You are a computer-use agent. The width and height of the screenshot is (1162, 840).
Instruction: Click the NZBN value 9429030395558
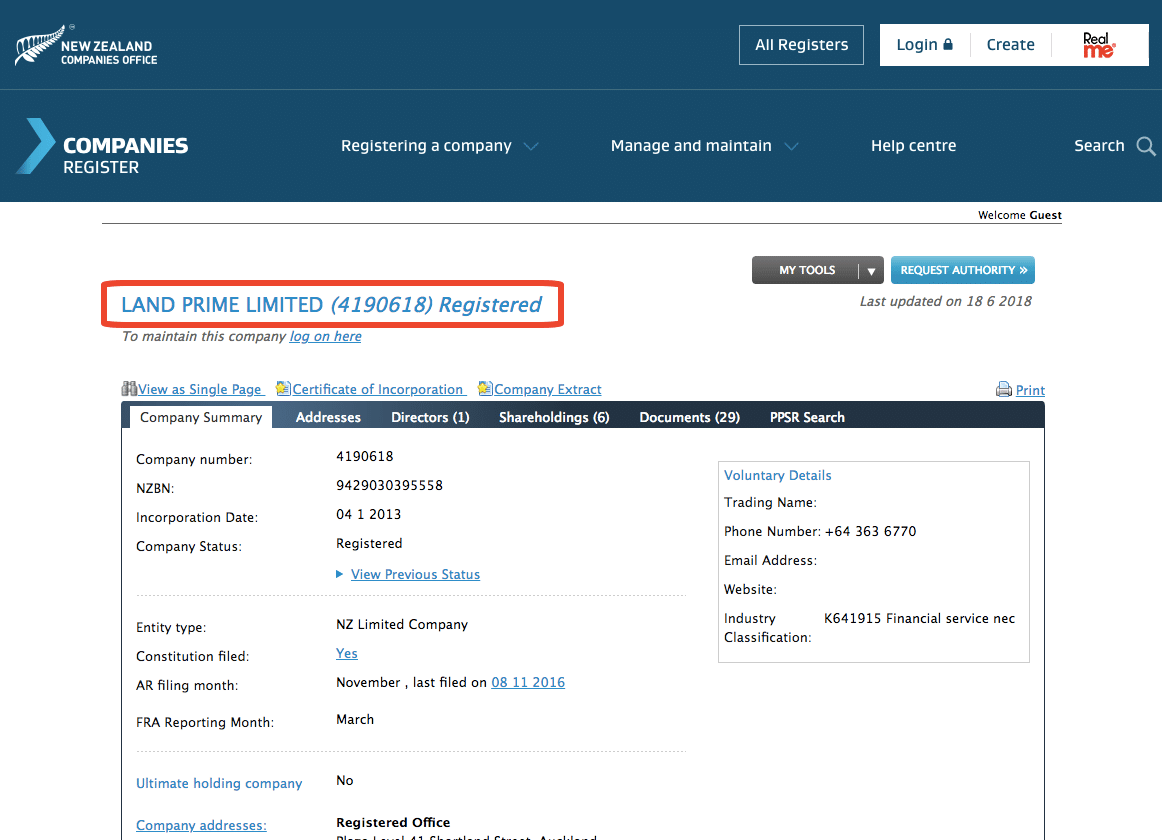coord(389,486)
